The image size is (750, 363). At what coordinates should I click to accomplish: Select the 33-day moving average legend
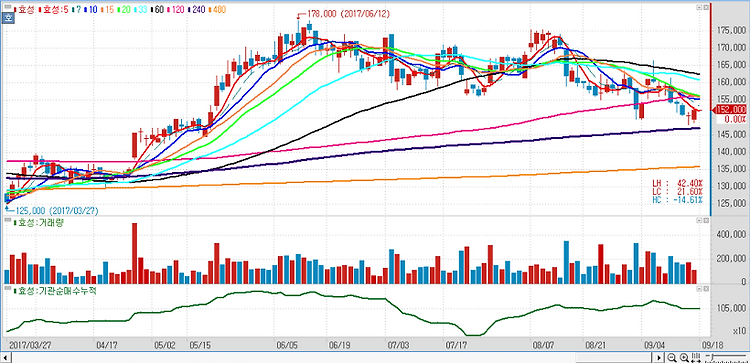click(141, 10)
